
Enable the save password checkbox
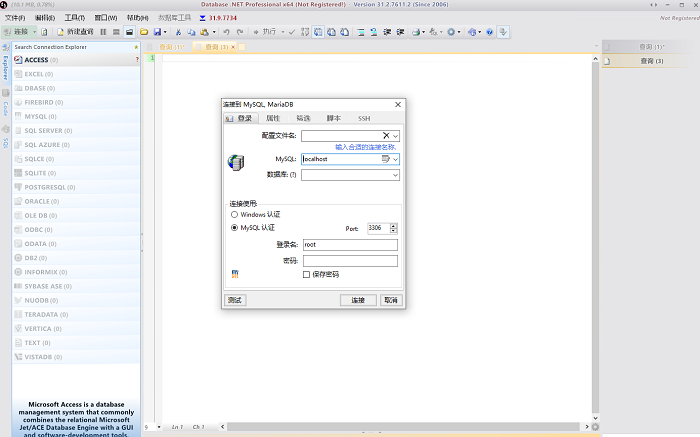(306, 275)
